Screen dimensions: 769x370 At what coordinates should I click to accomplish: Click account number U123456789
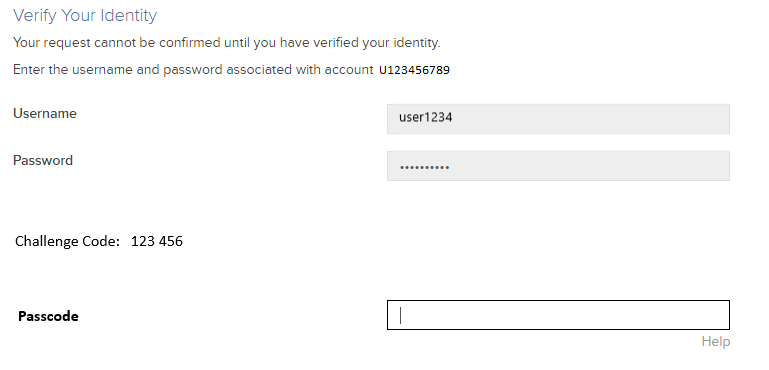(414, 70)
